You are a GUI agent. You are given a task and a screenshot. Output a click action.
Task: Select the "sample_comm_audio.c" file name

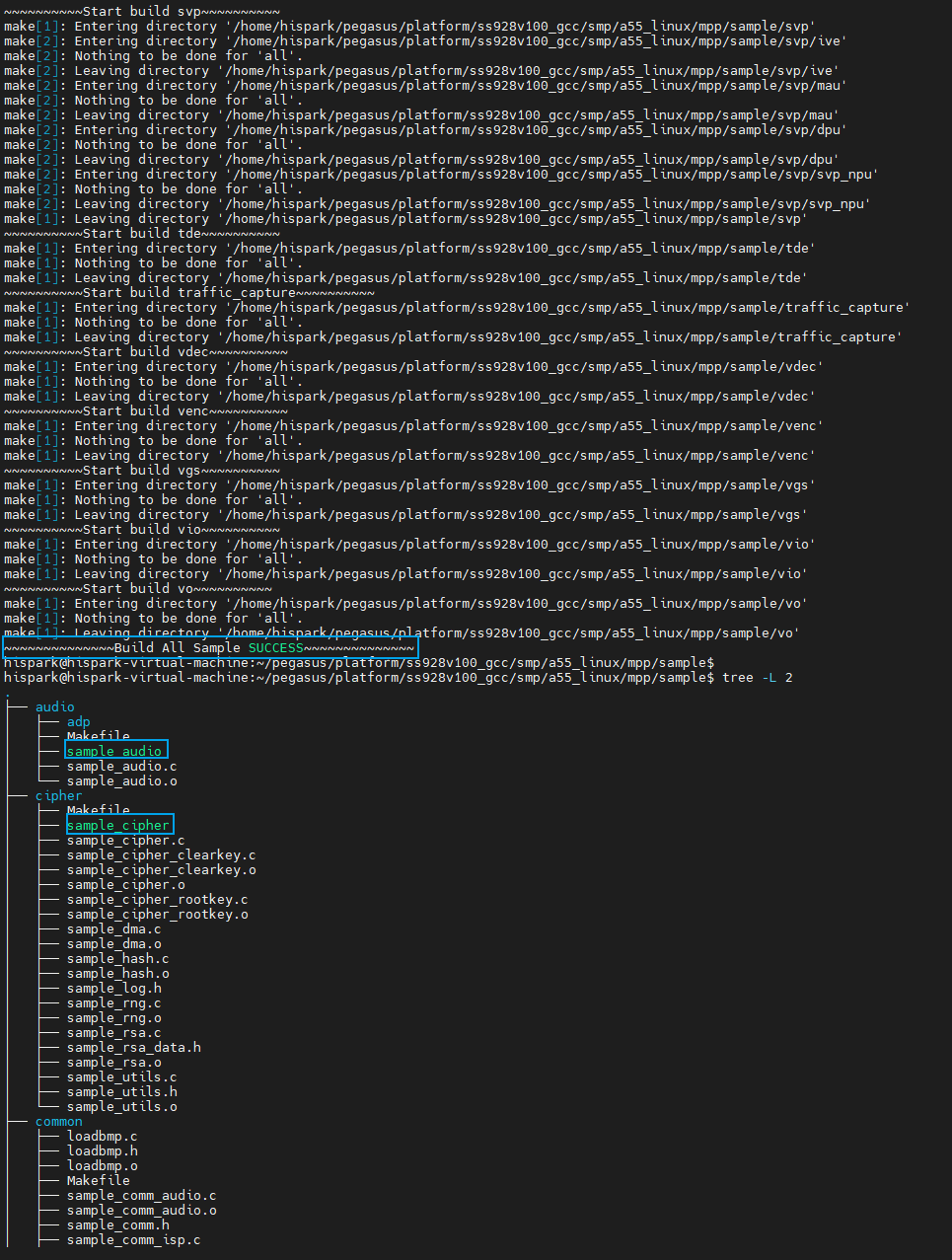142,1195
